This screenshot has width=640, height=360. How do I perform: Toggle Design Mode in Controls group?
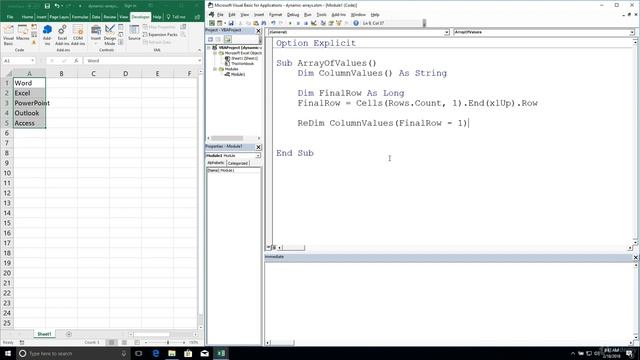pos(109,35)
